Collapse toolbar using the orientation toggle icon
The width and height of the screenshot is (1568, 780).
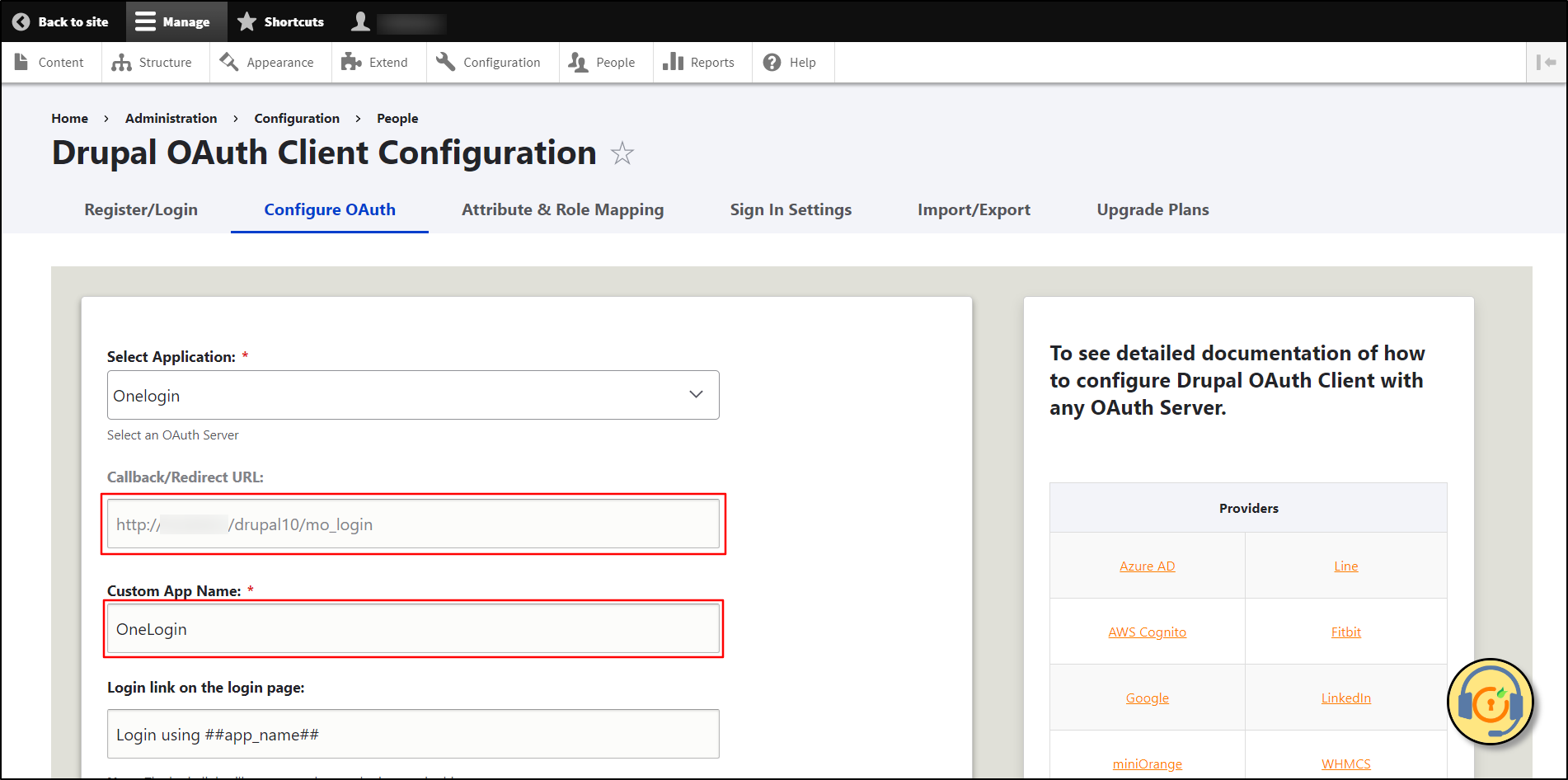(x=1546, y=63)
